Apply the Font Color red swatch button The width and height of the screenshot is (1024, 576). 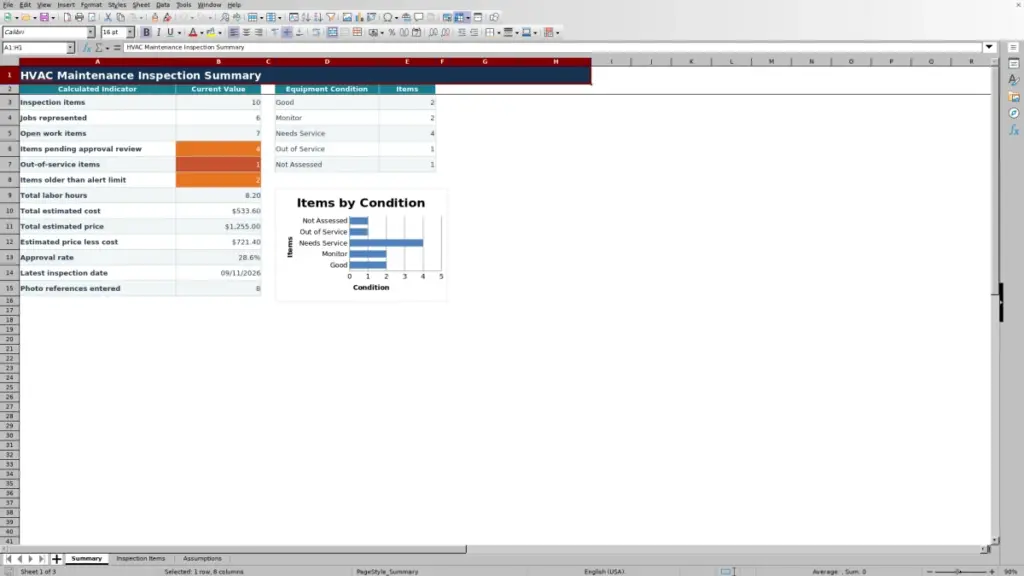click(193, 33)
